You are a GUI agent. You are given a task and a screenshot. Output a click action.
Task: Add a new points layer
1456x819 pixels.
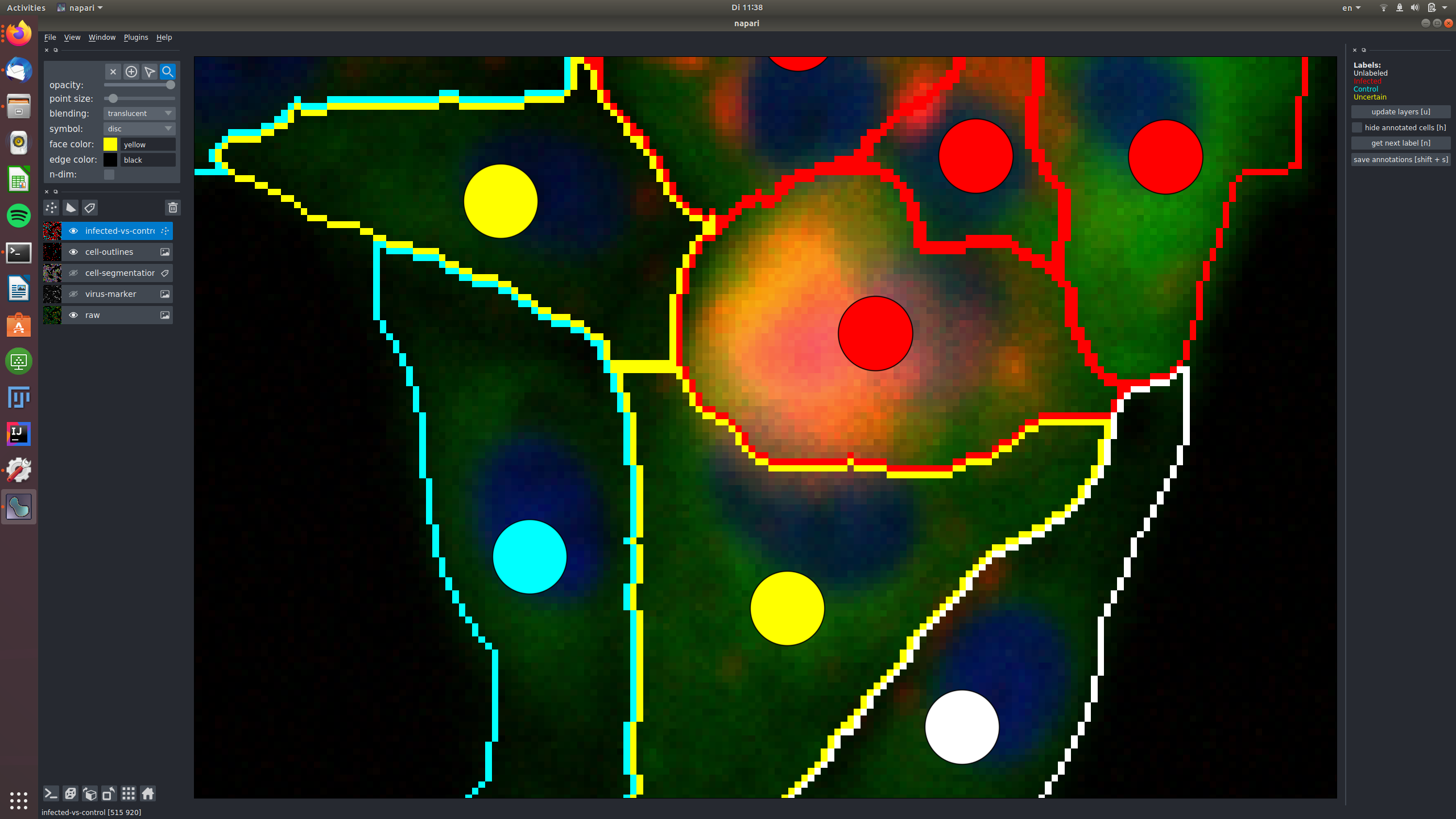(51, 208)
